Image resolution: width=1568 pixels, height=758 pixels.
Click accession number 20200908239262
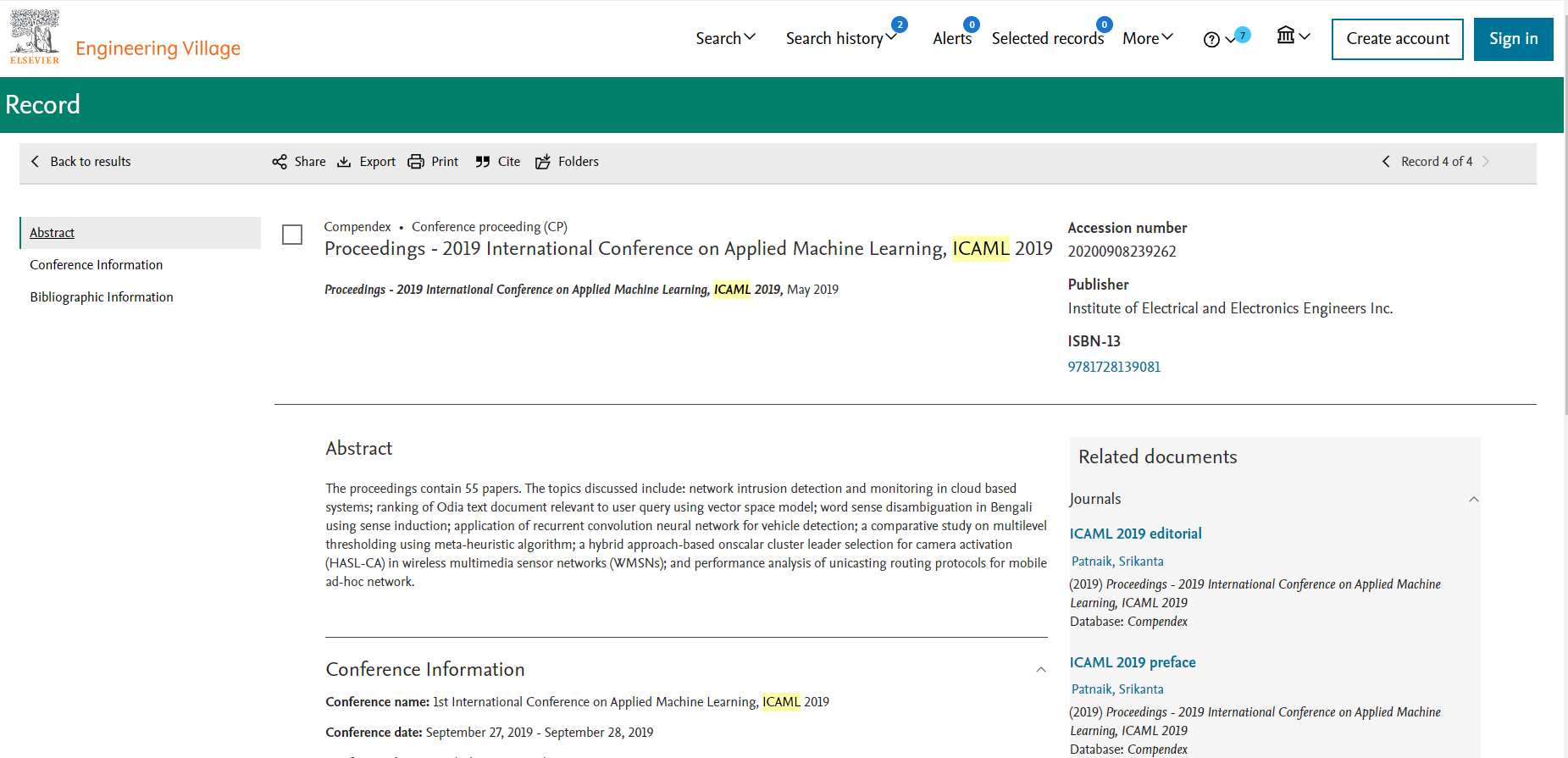pos(1122,252)
